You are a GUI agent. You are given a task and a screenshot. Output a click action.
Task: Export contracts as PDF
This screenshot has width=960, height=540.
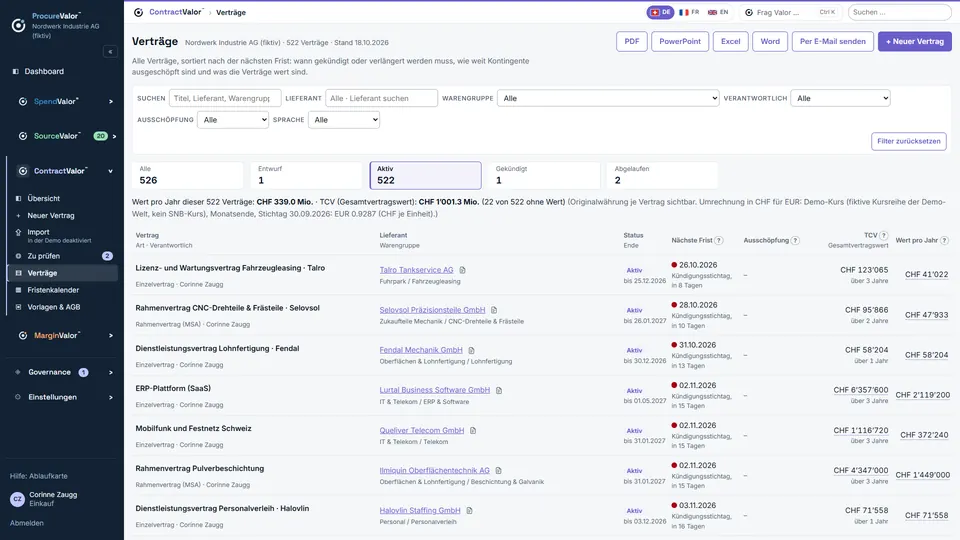(632, 42)
